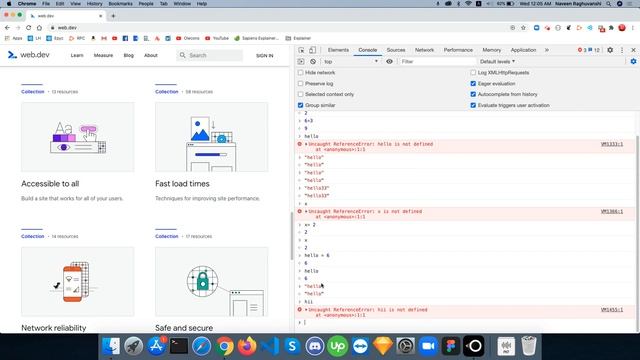Viewport: 640px width, 360px height.
Task: Click the SIGN IN button
Action: click(264, 56)
